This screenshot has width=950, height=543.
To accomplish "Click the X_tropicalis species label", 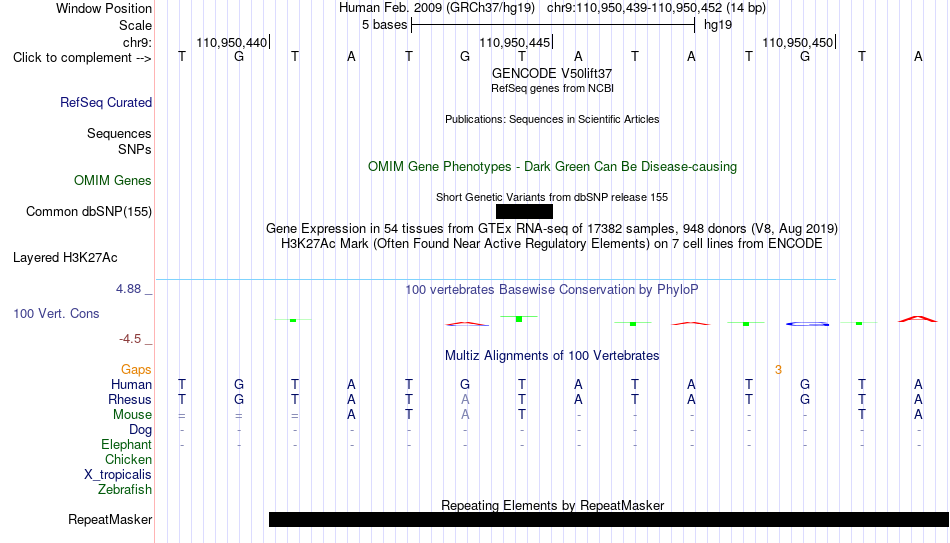I will pos(118,475).
